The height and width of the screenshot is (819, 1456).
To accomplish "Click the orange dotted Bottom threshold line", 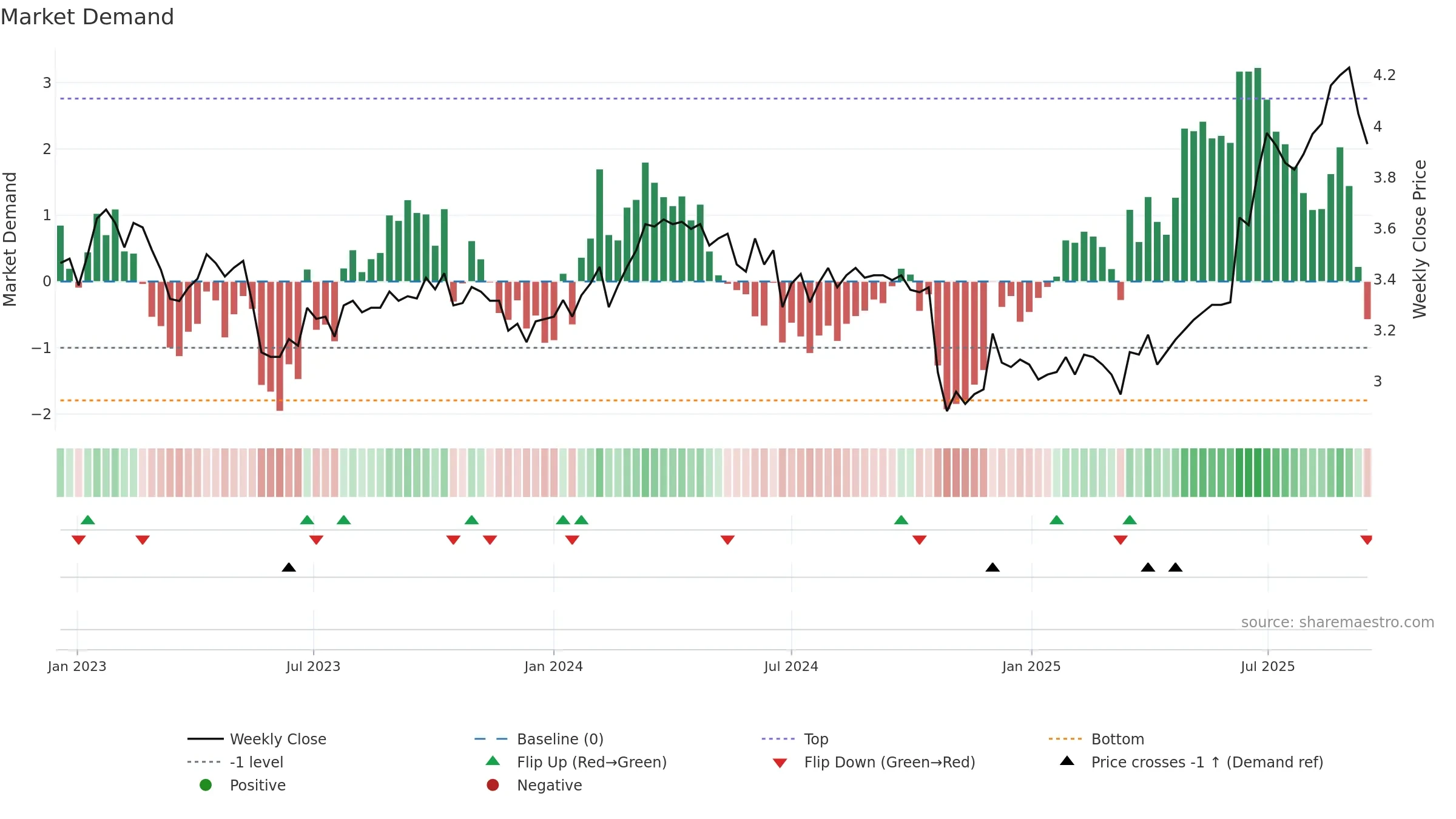I will click(x=713, y=400).
